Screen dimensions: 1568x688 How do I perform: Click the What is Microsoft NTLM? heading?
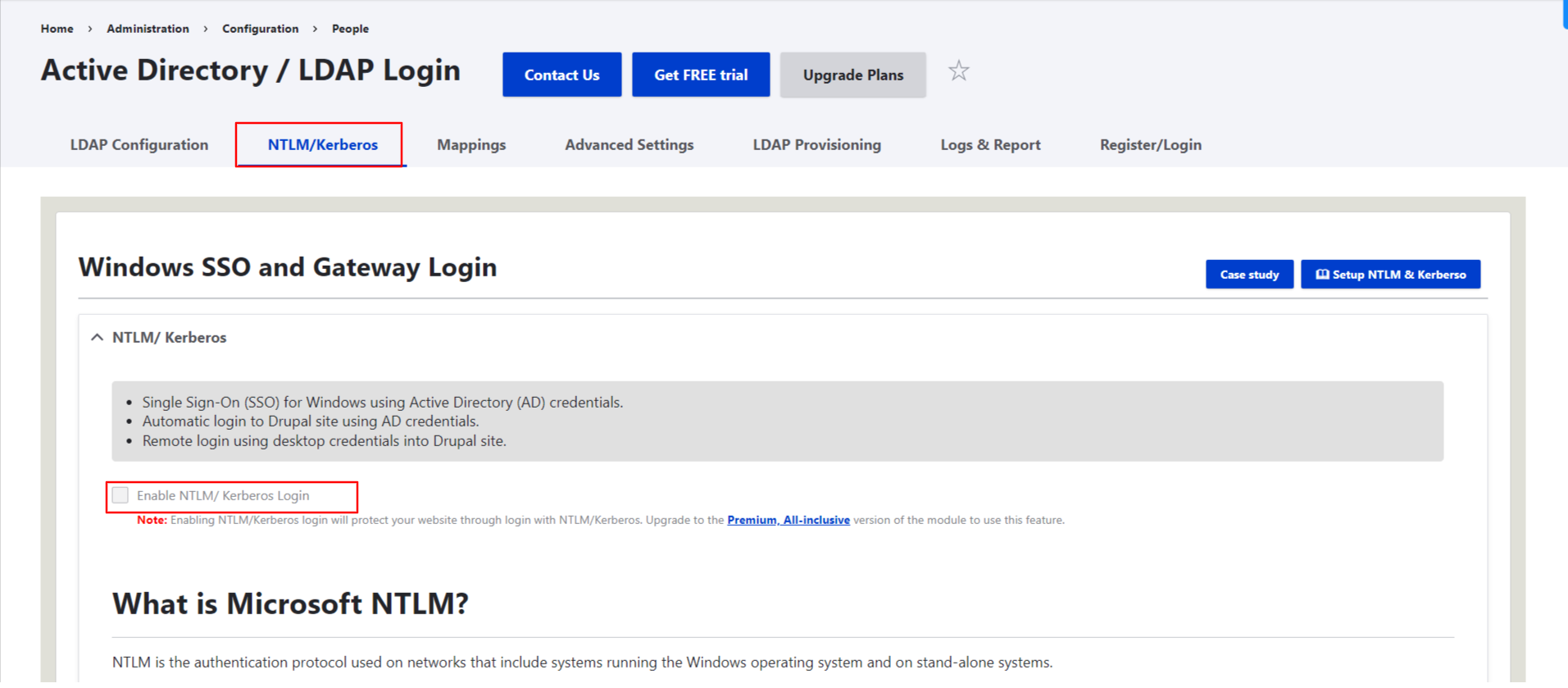[x=290, y=604]
